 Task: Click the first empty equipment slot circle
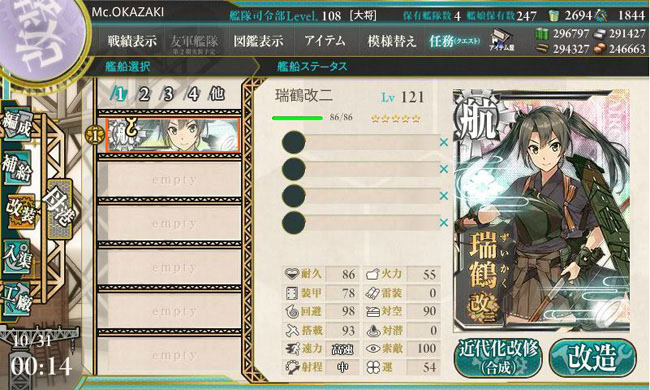pos(294,142)
